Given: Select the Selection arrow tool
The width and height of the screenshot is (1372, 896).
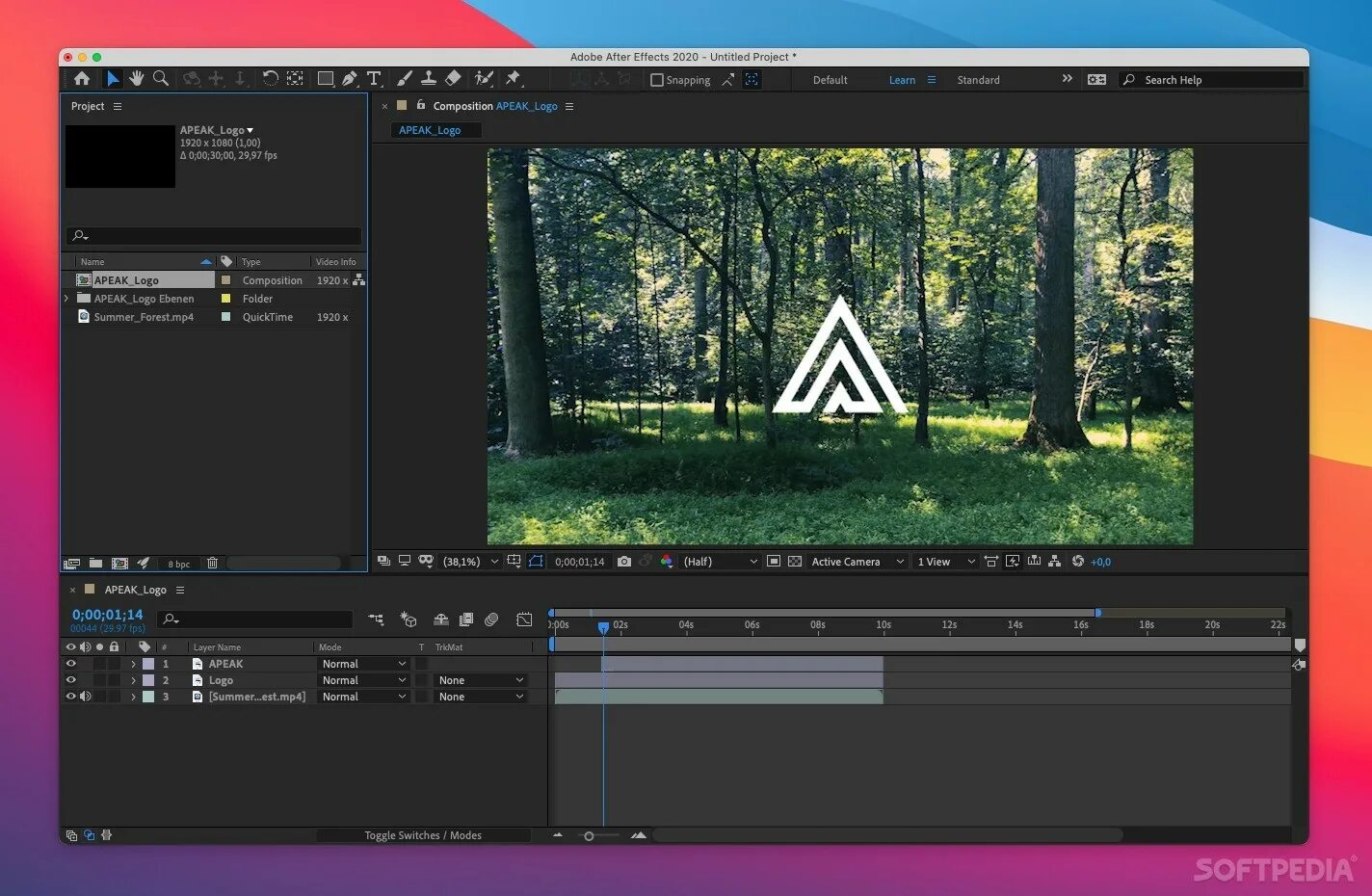Looking at the screenshot, I should (x=113, y=79).
